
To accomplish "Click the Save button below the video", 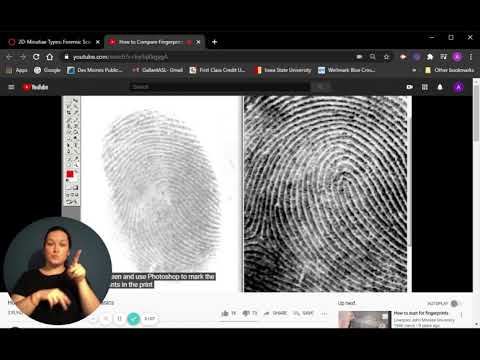I will pyautogui.click(x=303, y=313).
